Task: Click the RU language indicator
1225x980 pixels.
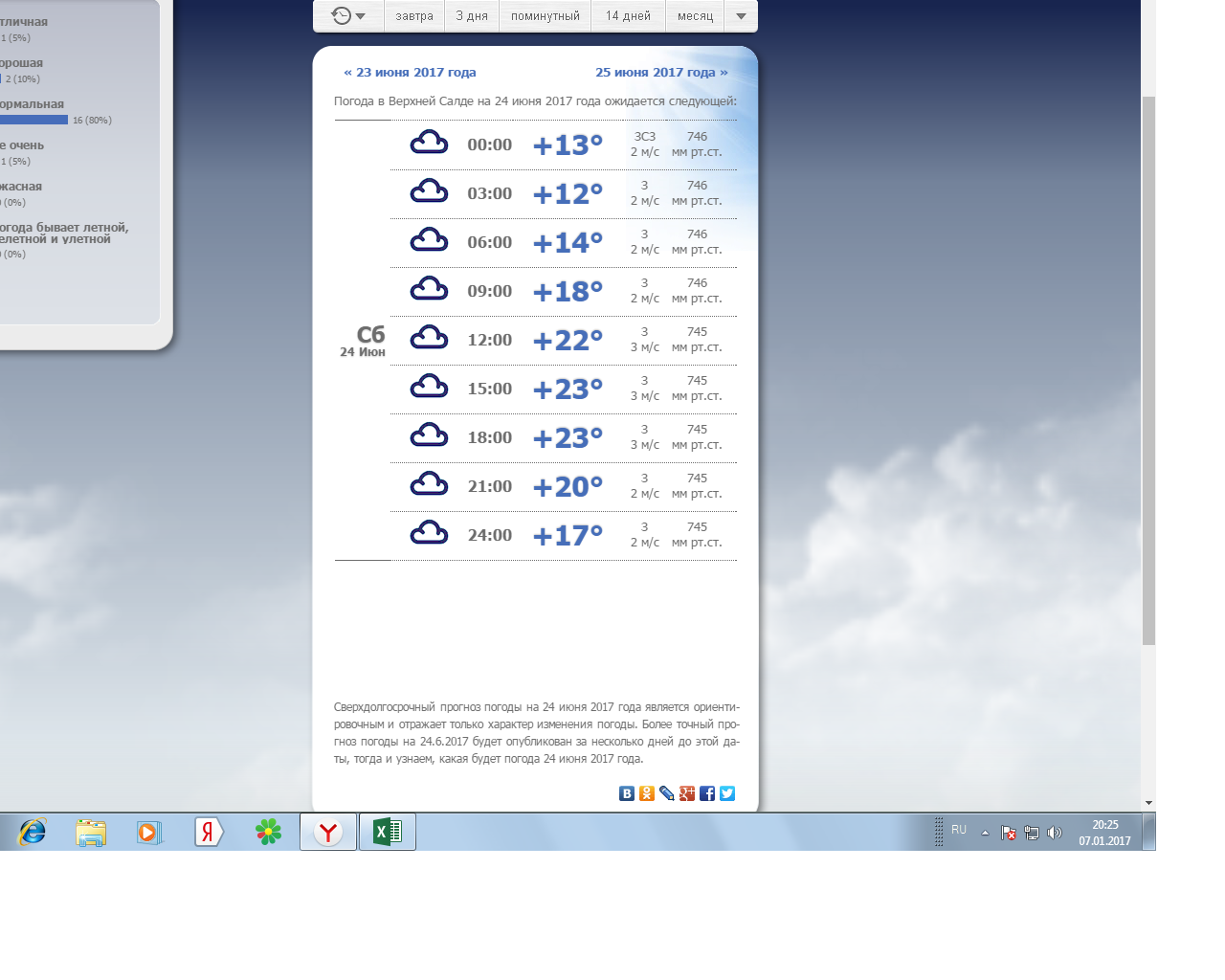Action: pyautogui.click(x=959, y=830)
